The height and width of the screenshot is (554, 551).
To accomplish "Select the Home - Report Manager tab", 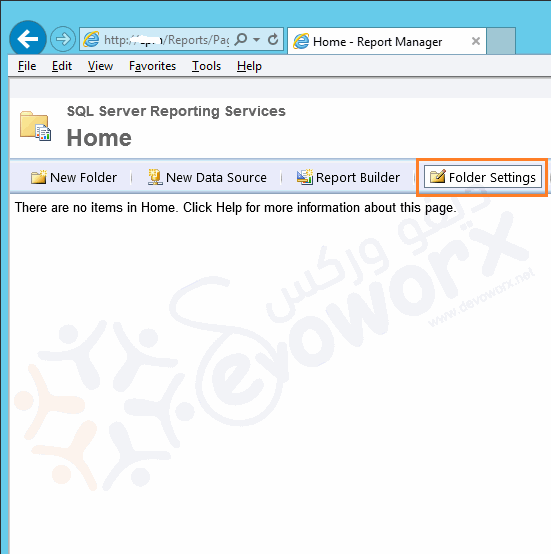I will [387, 41].
